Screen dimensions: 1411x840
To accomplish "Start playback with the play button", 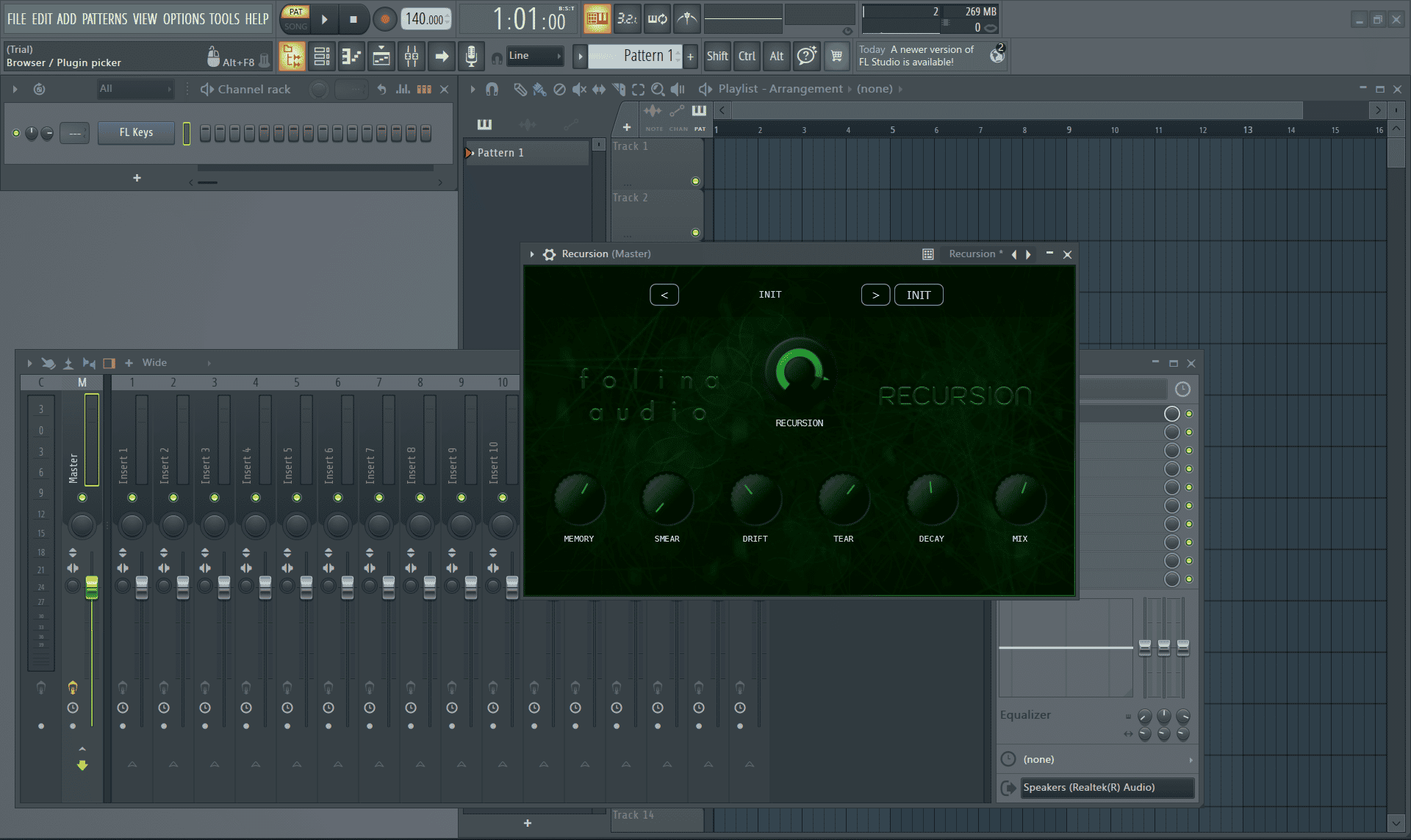I will (324, 19).
